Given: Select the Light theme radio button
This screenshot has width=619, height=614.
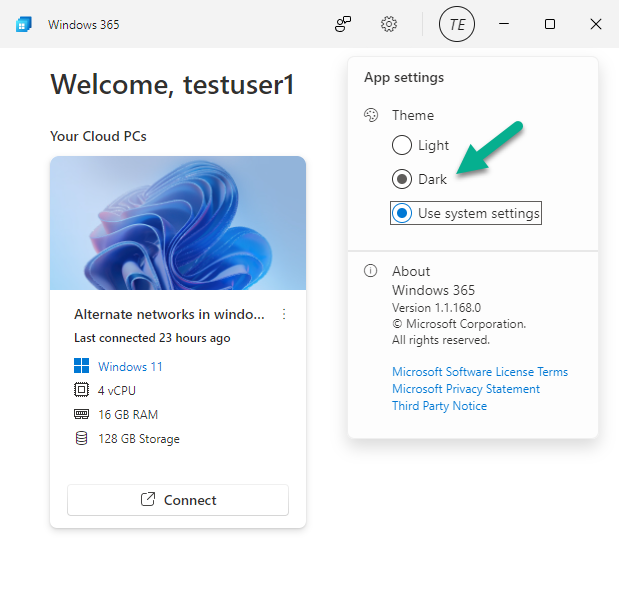Looking at the screenshot, I should [x=402, y=145].
